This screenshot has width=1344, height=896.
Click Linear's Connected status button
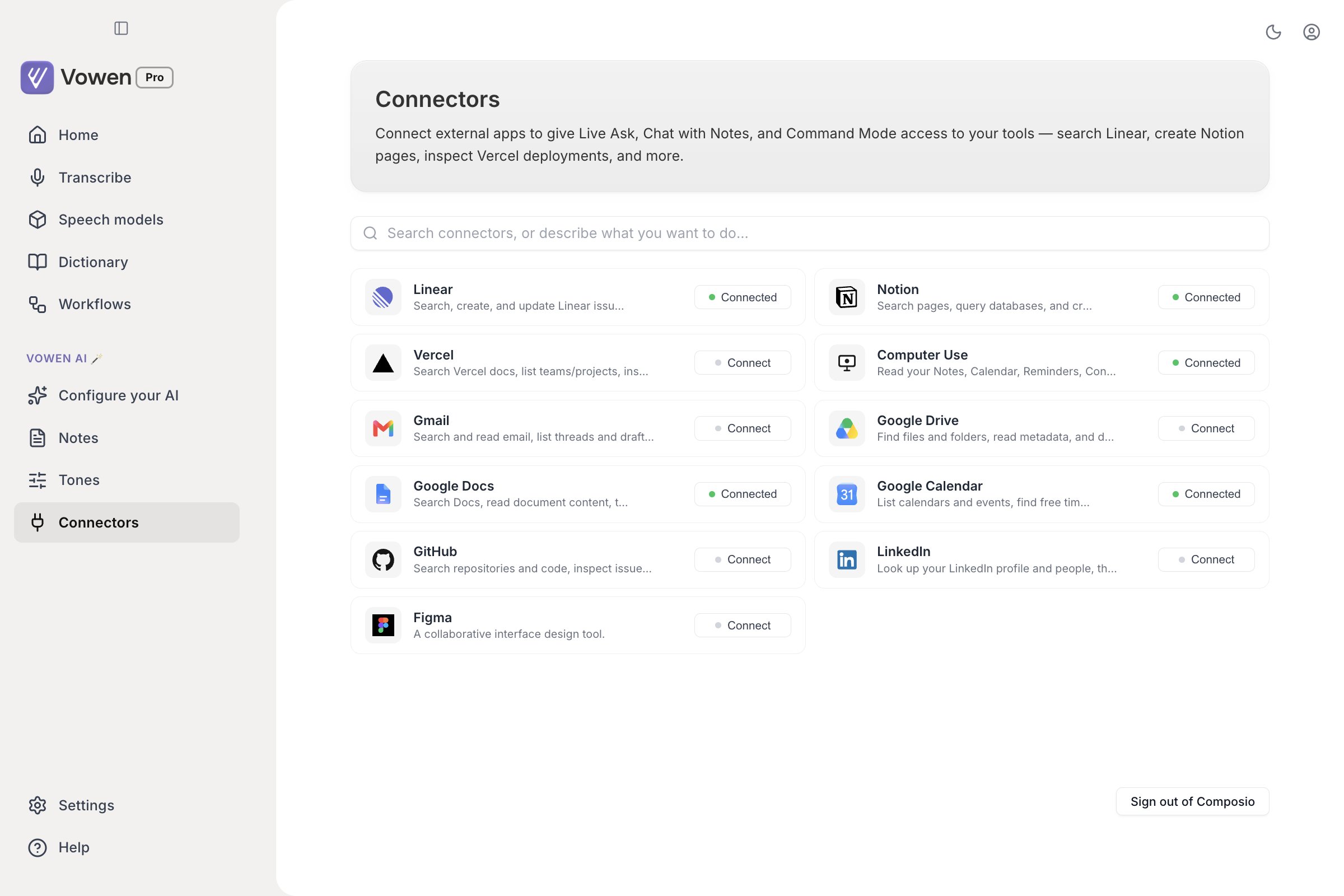coord(743,297)
